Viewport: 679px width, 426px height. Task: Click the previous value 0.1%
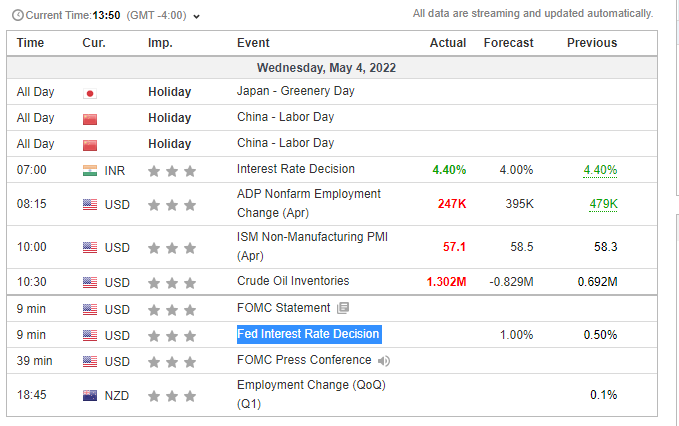(x=604, y=395)
